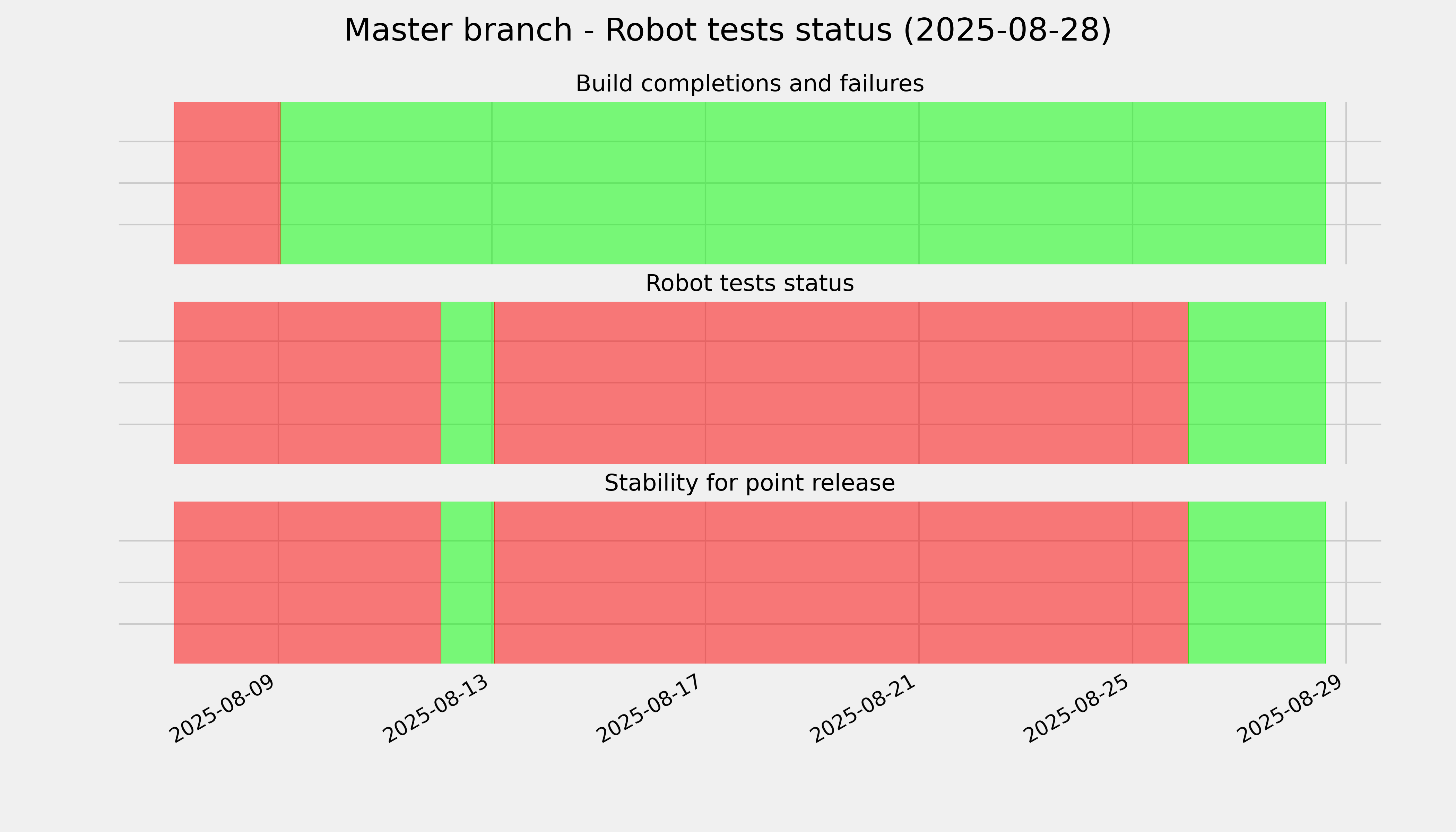Click the first red segment in Robot tests status

(x=307, y=383)
